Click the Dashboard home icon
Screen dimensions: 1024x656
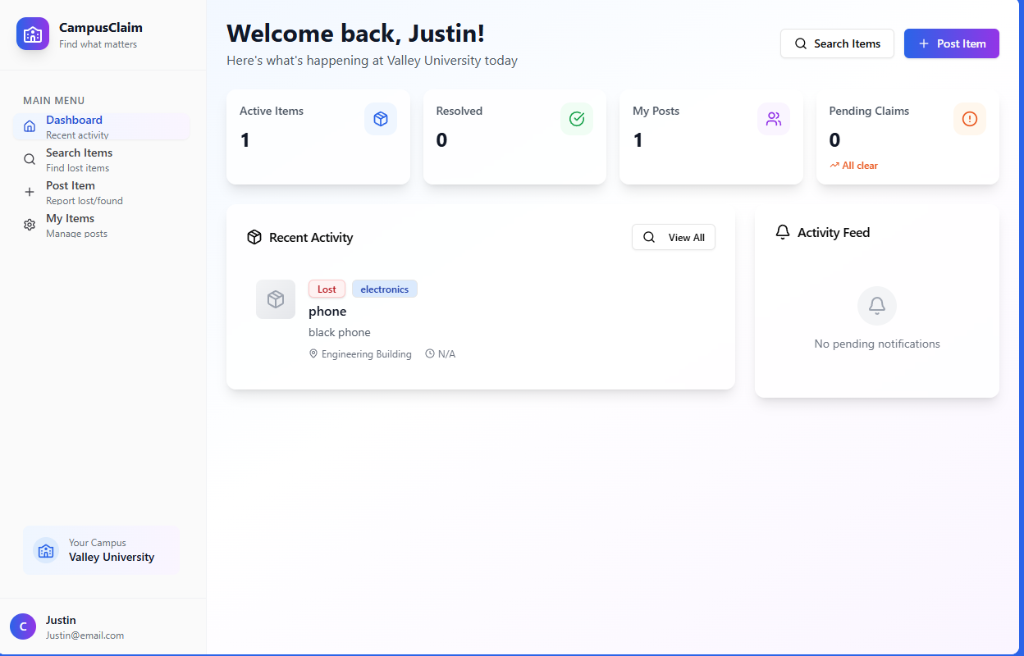(29, 126)
